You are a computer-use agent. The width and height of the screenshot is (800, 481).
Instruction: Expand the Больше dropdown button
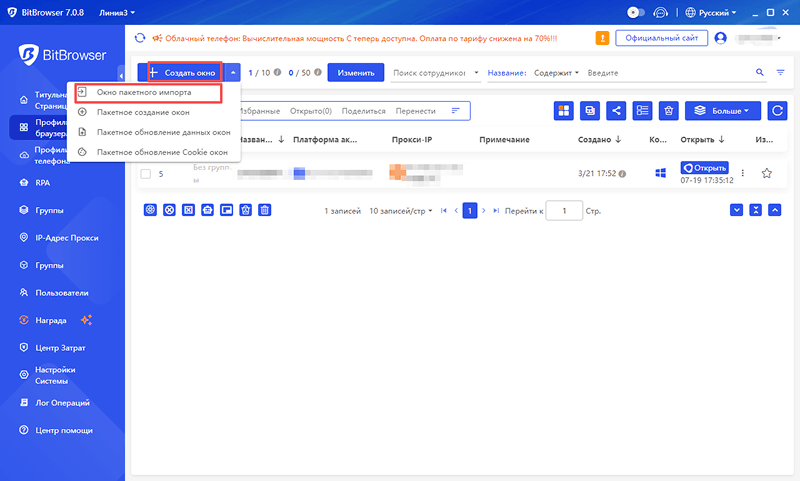(723, 111)
